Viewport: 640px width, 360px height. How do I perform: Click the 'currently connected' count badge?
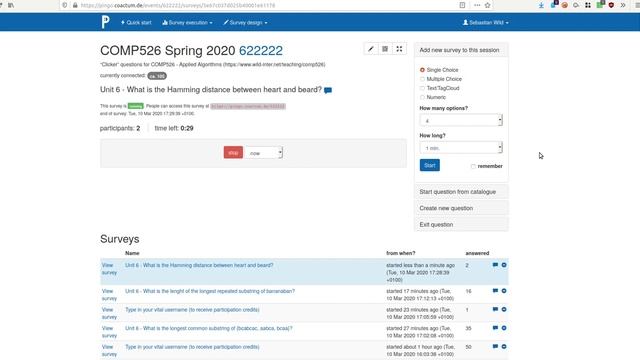pyautogui.click(x=157, y=76)
